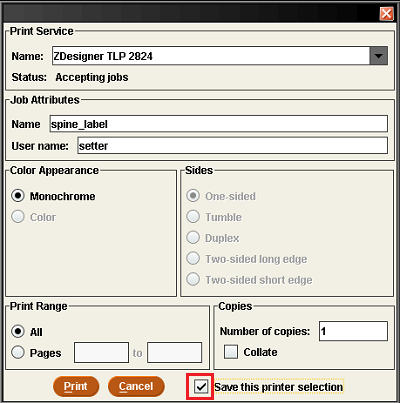
Task: Click the Cancel button
Action: 136,386
